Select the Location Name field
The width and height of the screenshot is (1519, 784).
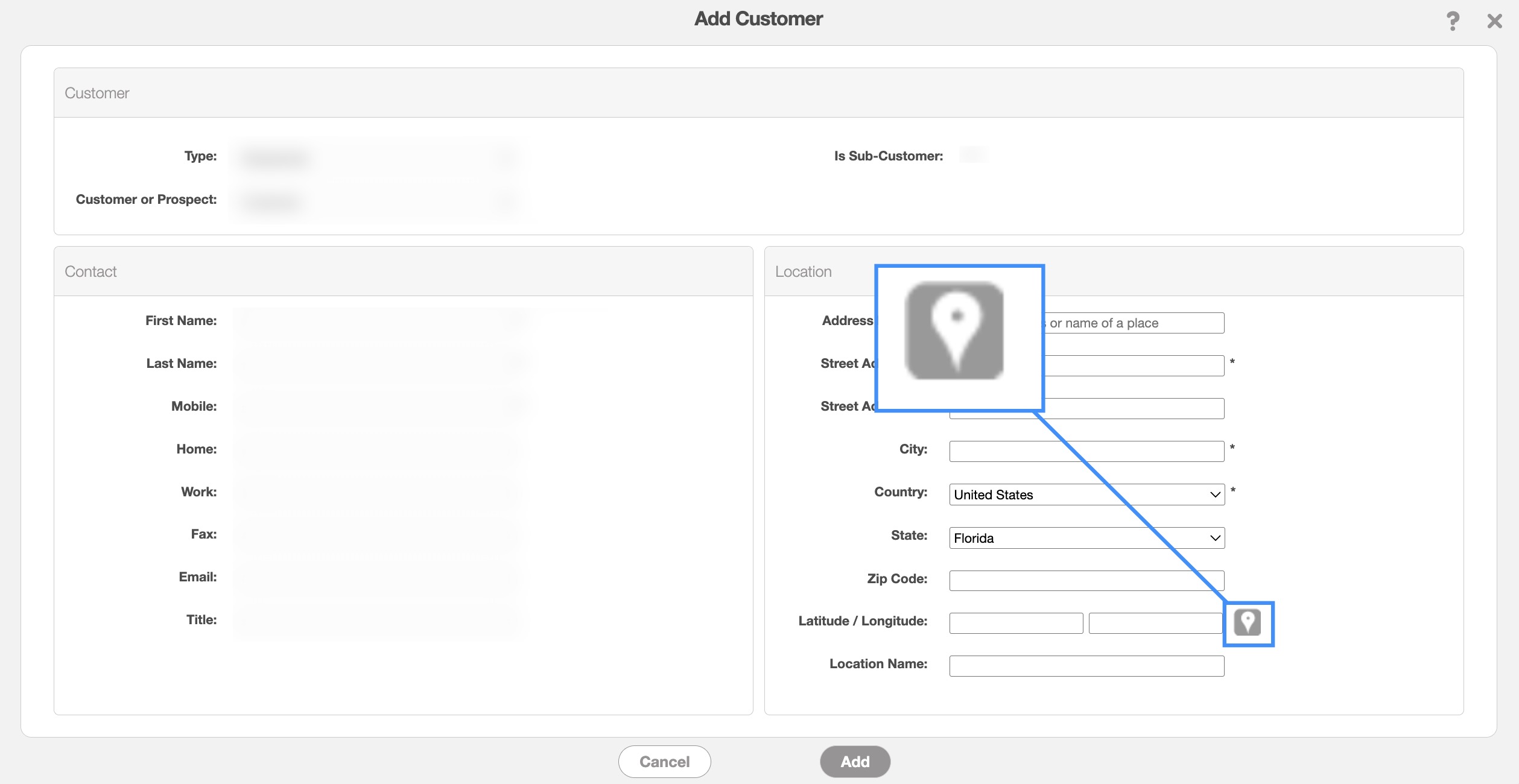(1086, 666)
